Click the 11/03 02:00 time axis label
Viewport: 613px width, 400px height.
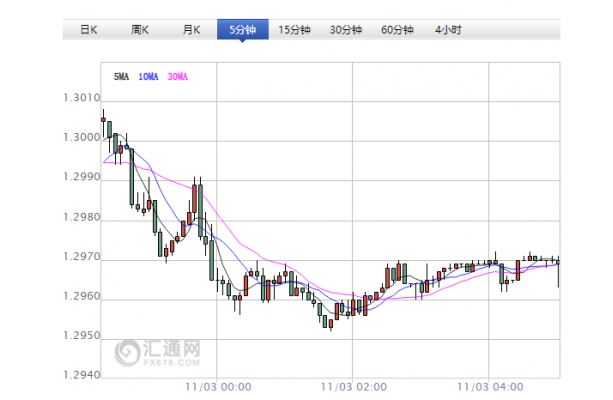coord(354,387)
